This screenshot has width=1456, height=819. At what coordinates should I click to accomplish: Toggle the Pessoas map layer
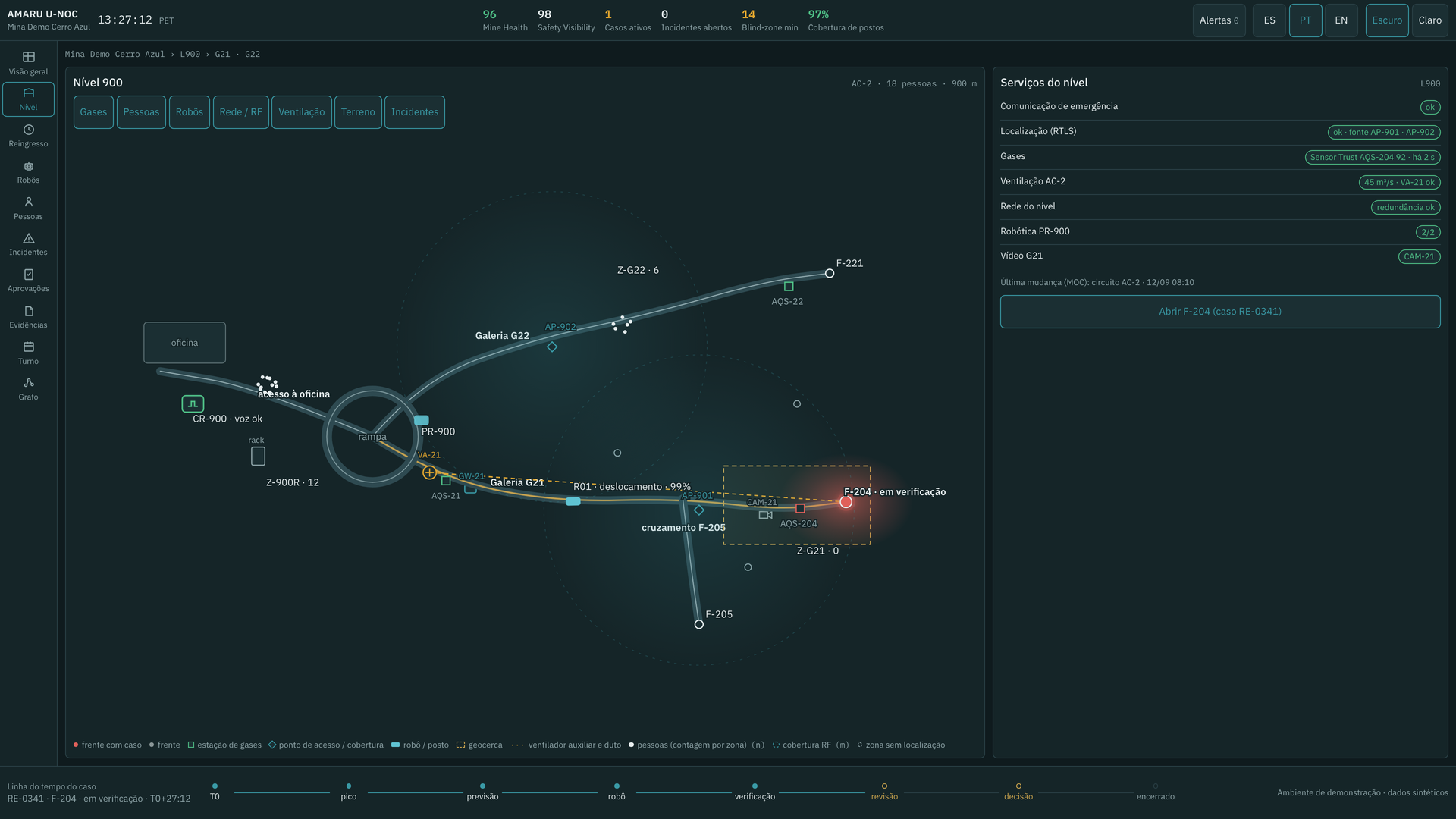coord(141,112)
